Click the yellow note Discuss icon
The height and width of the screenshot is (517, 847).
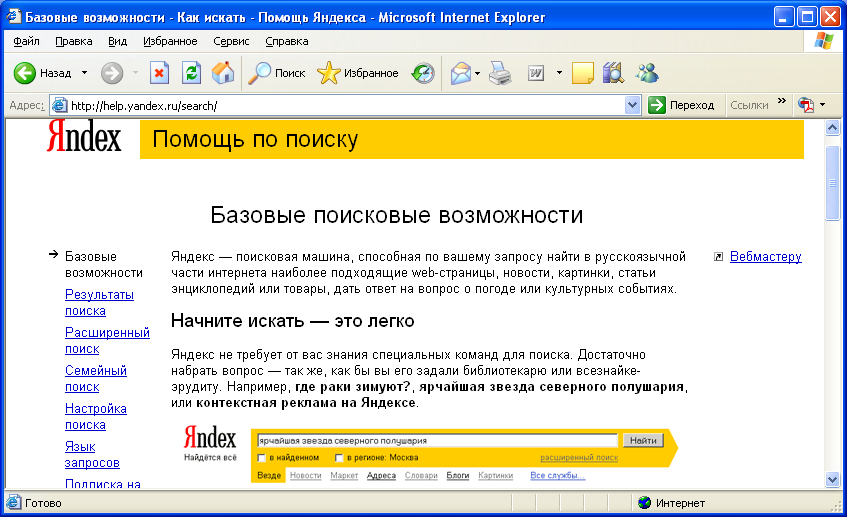coord(582,73)
